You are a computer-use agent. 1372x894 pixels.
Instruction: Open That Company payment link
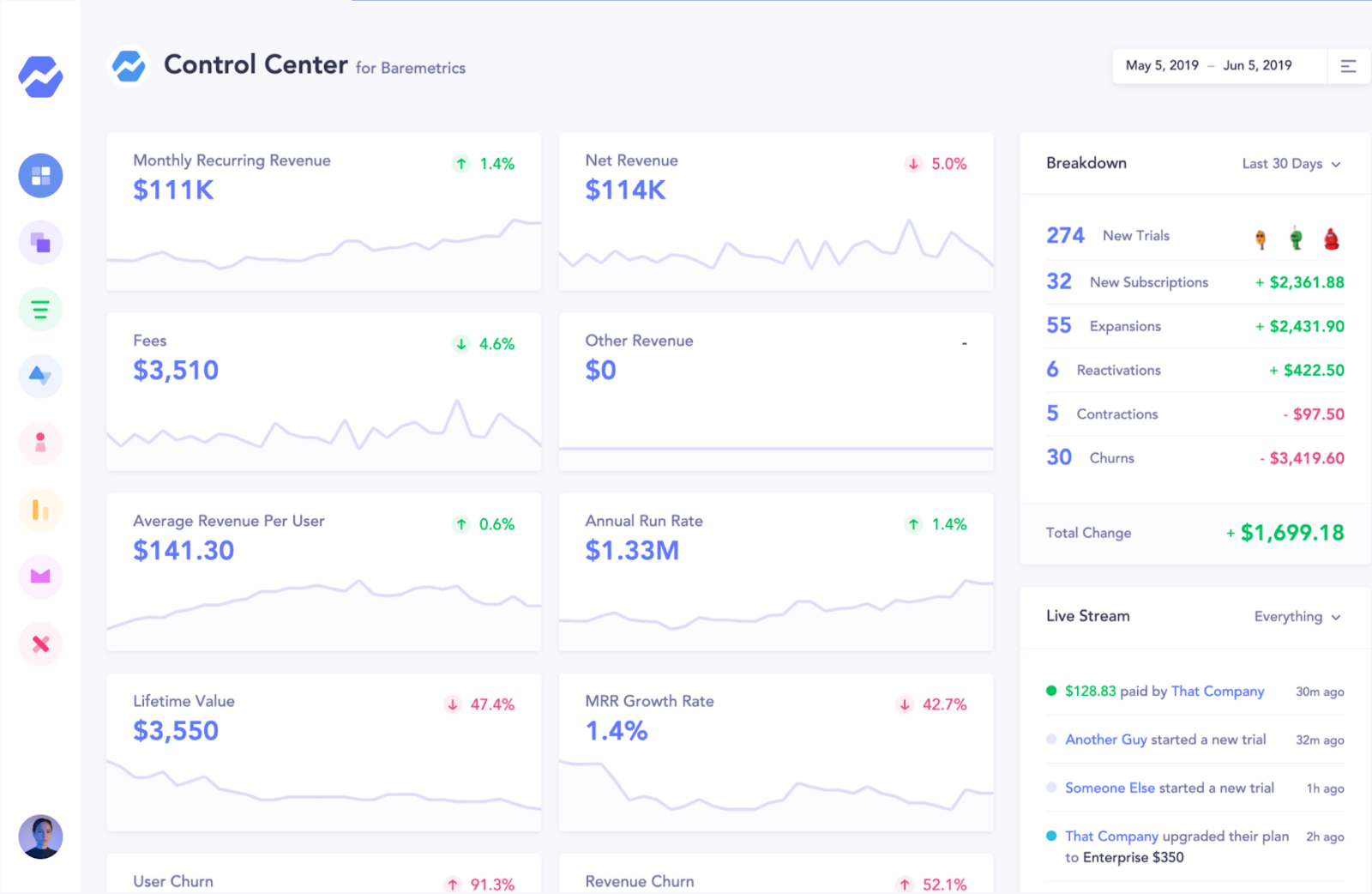coord(1218,692)
